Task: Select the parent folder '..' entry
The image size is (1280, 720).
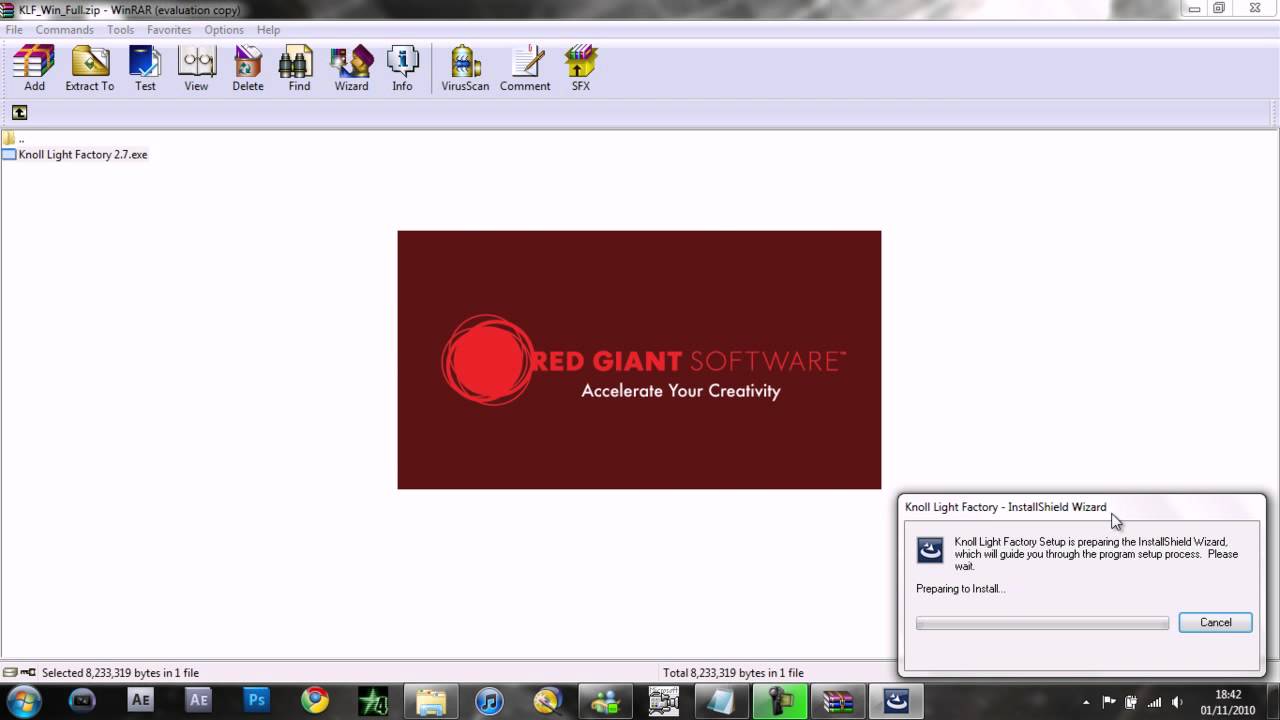Action: 13,138
